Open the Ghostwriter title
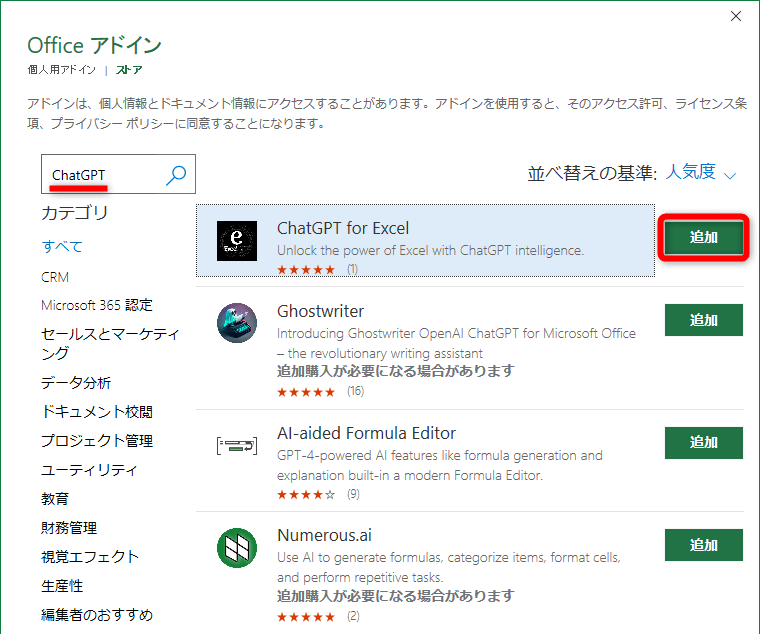The image size is (760, 634). point(320,311)
